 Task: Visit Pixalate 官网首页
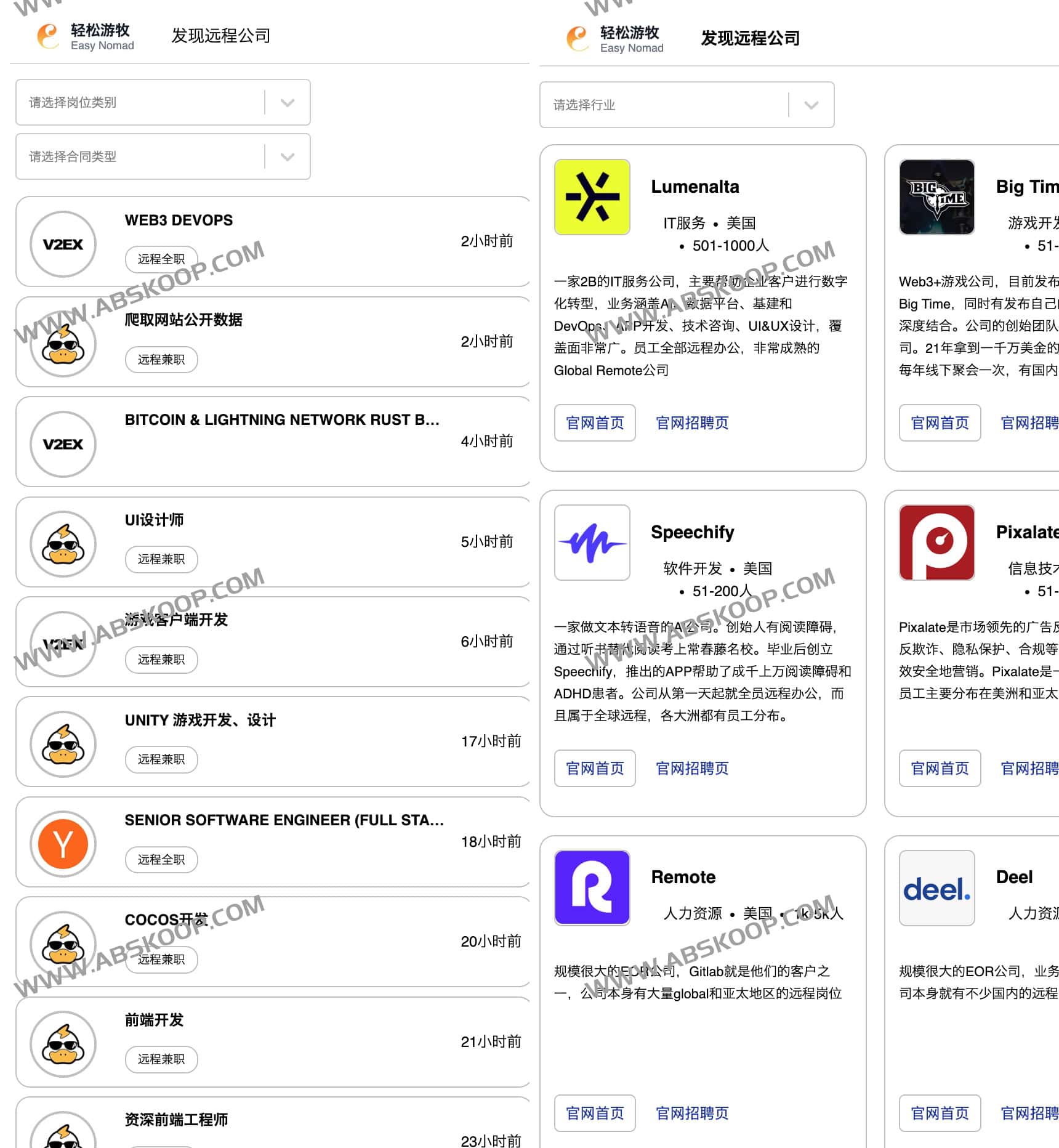pos(940,769)
